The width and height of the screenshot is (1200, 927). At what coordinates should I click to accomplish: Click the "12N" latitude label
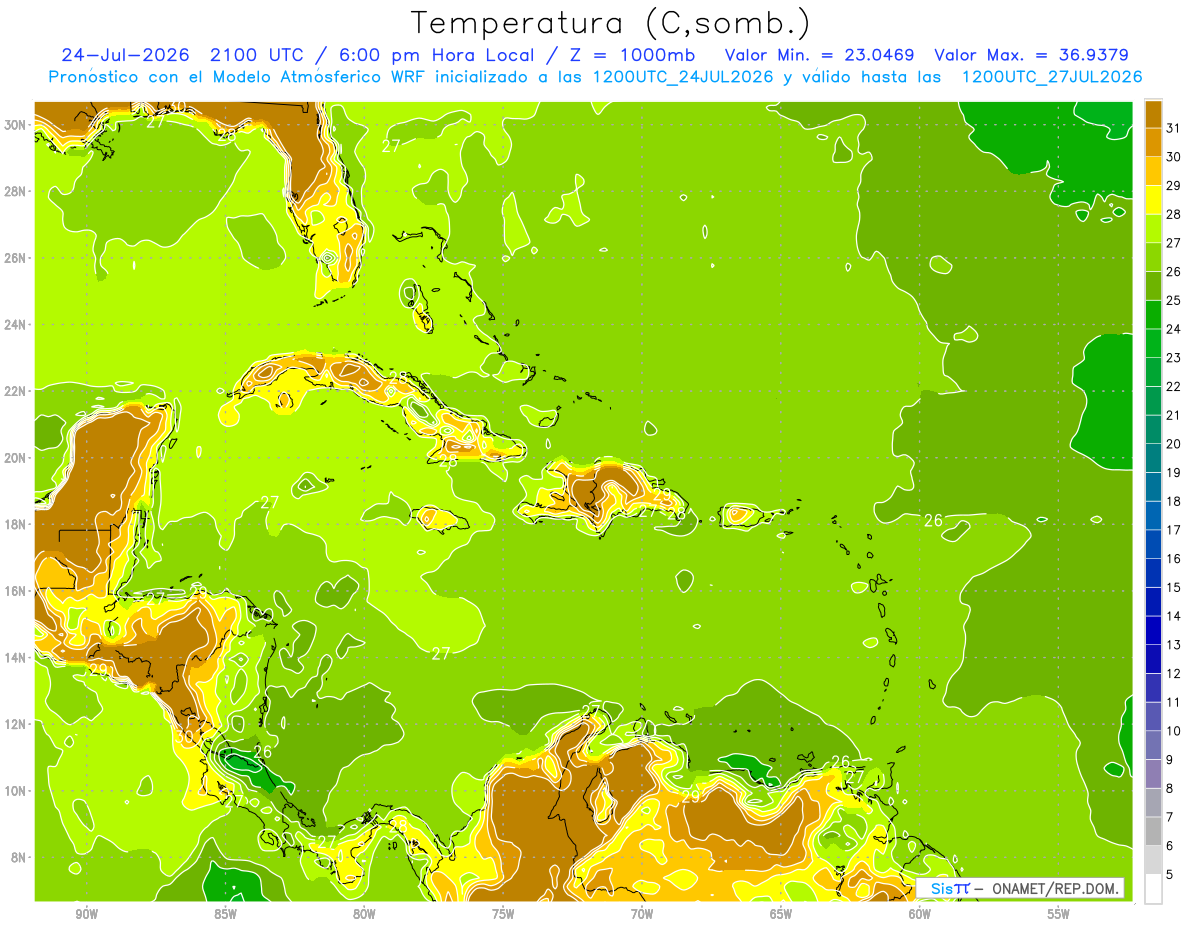17,723
